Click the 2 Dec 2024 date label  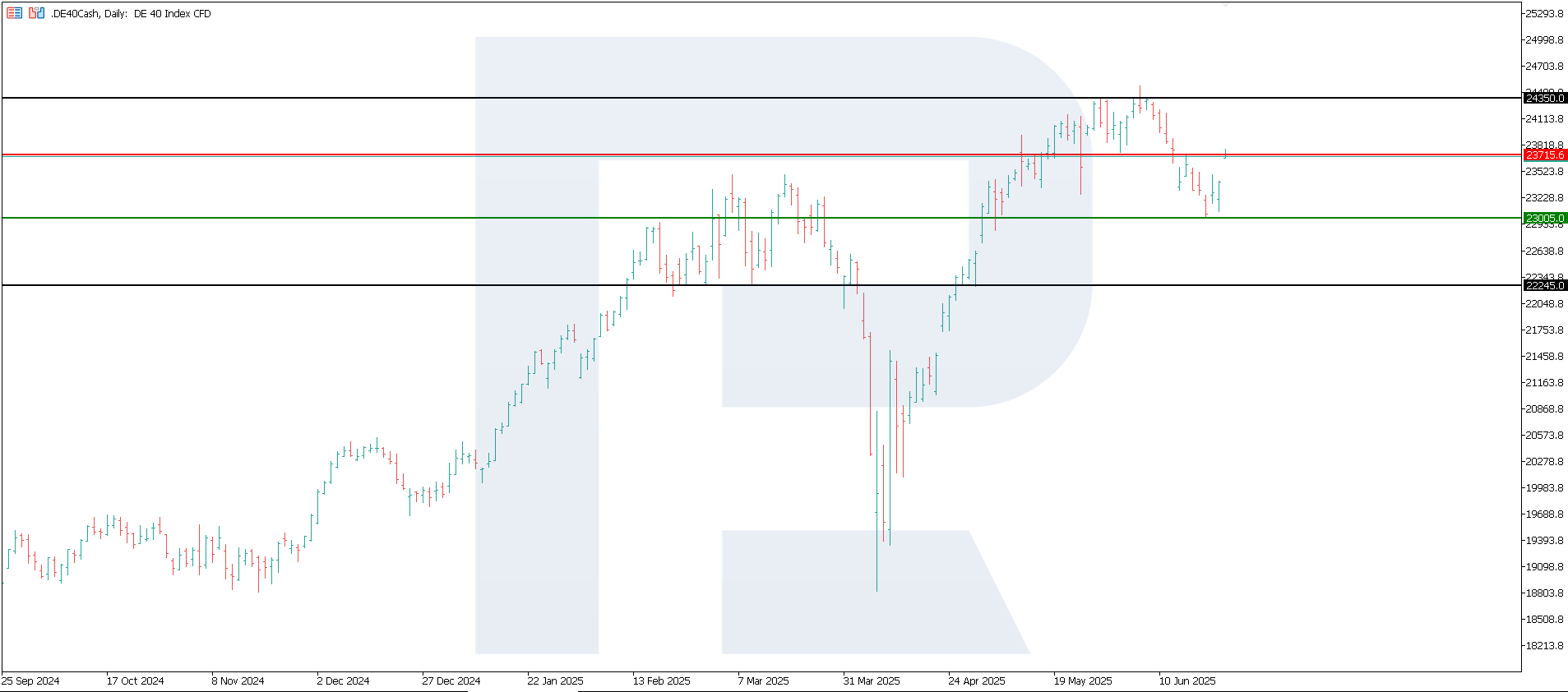[343, 680]
